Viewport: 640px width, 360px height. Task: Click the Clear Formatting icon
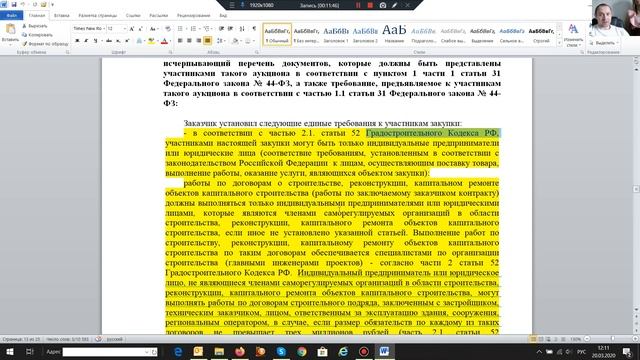[167, 29]
